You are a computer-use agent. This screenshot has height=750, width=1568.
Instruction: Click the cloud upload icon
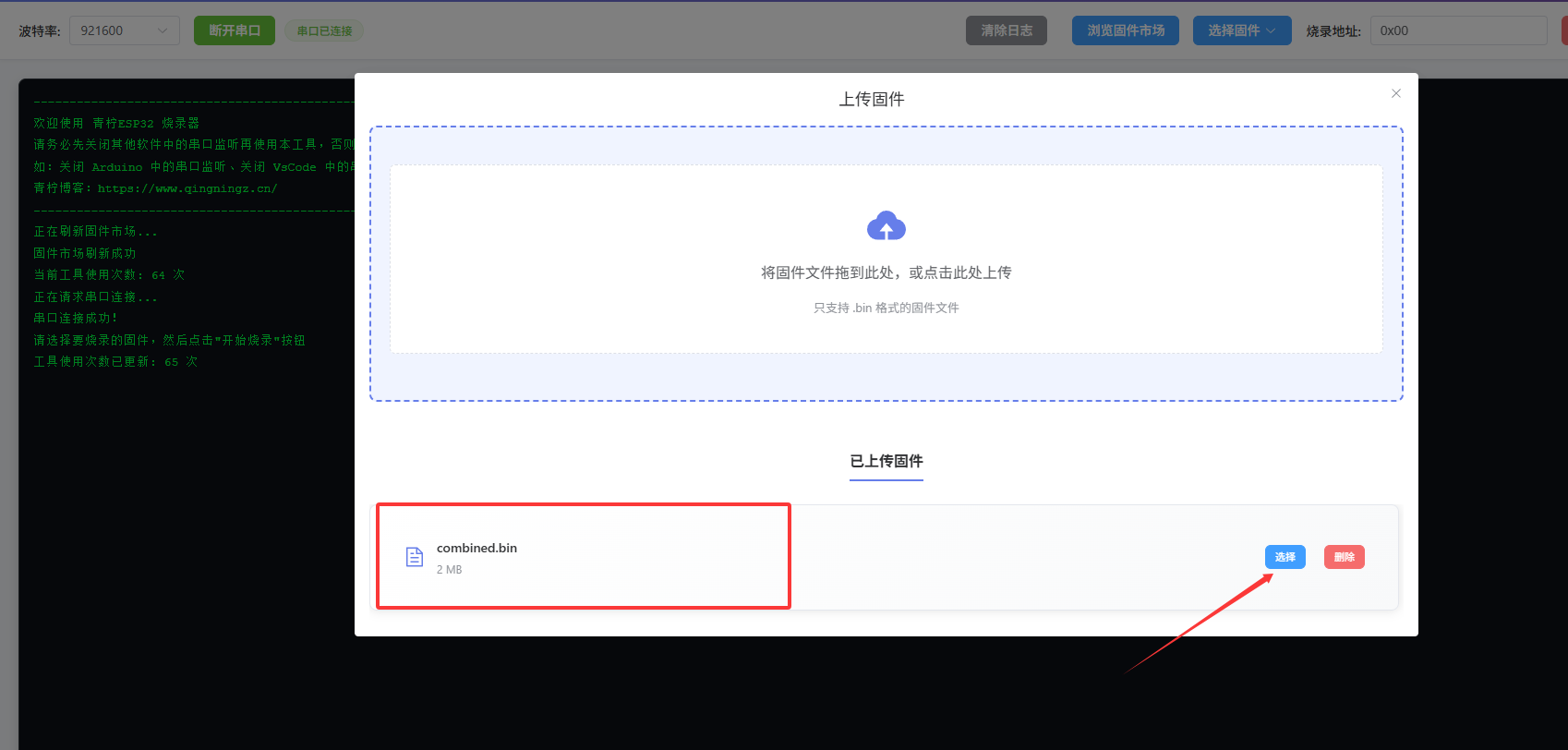coord(886,226)
